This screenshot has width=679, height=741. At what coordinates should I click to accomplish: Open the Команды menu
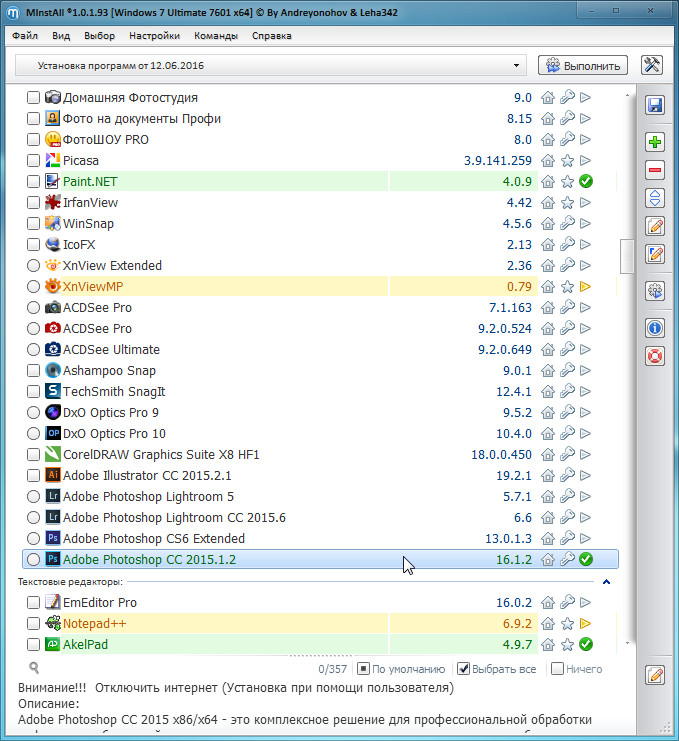215,36
